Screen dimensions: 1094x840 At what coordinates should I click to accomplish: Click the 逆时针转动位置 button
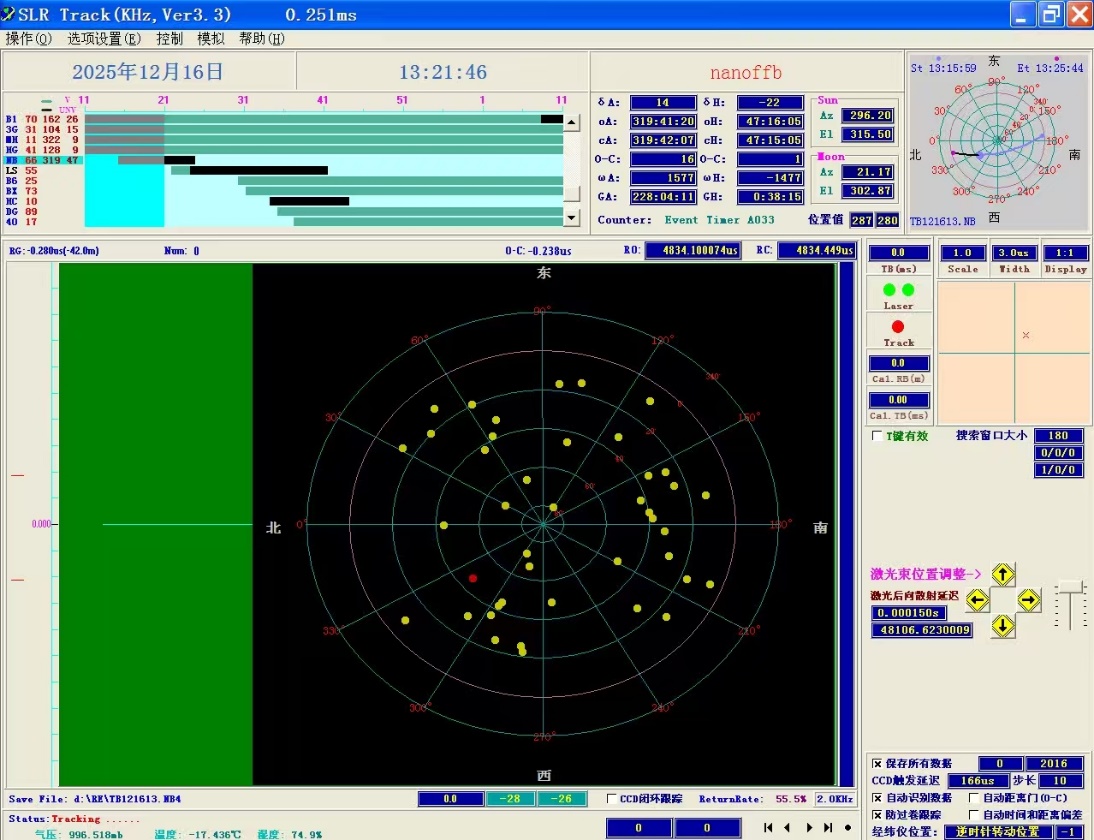(998, 832)
